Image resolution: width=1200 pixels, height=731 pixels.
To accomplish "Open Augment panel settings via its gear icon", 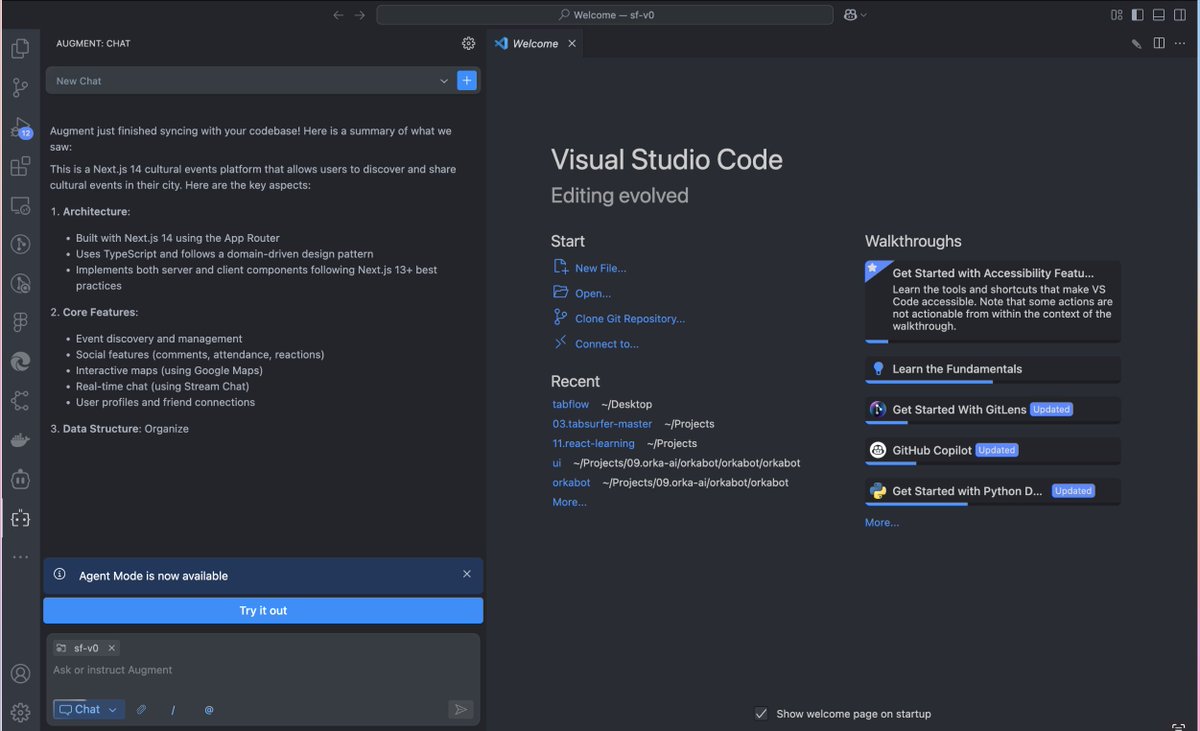I will coord(468,43).
